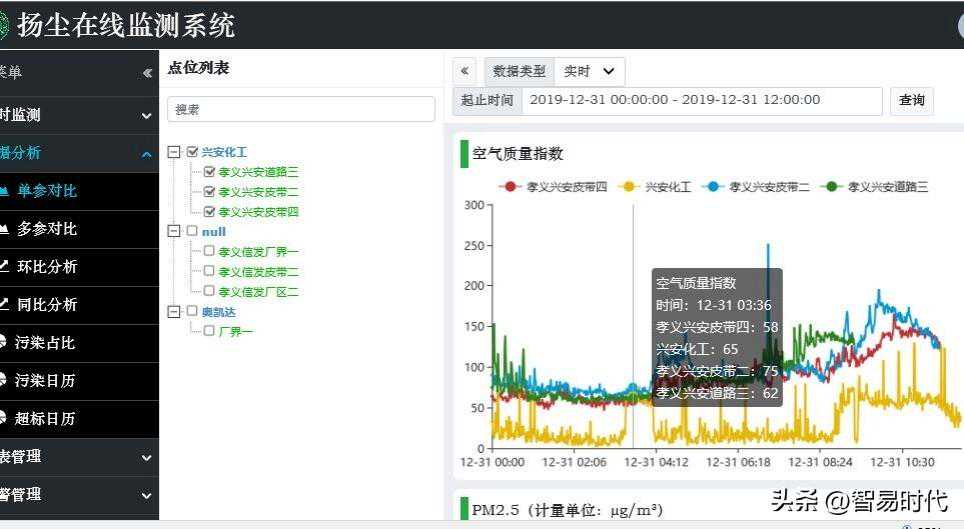Click the 污染占比 pie chart icon
This screenshot has height=529, width=964.
coord(4,342)
